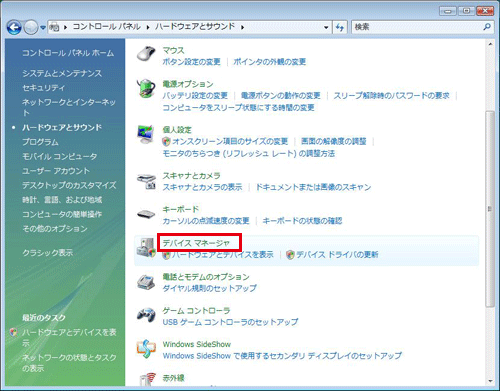The height and width of the screenshot is (391, 500).
Task: Click the キーボード keyboard icon
Action: coord(146,214)
